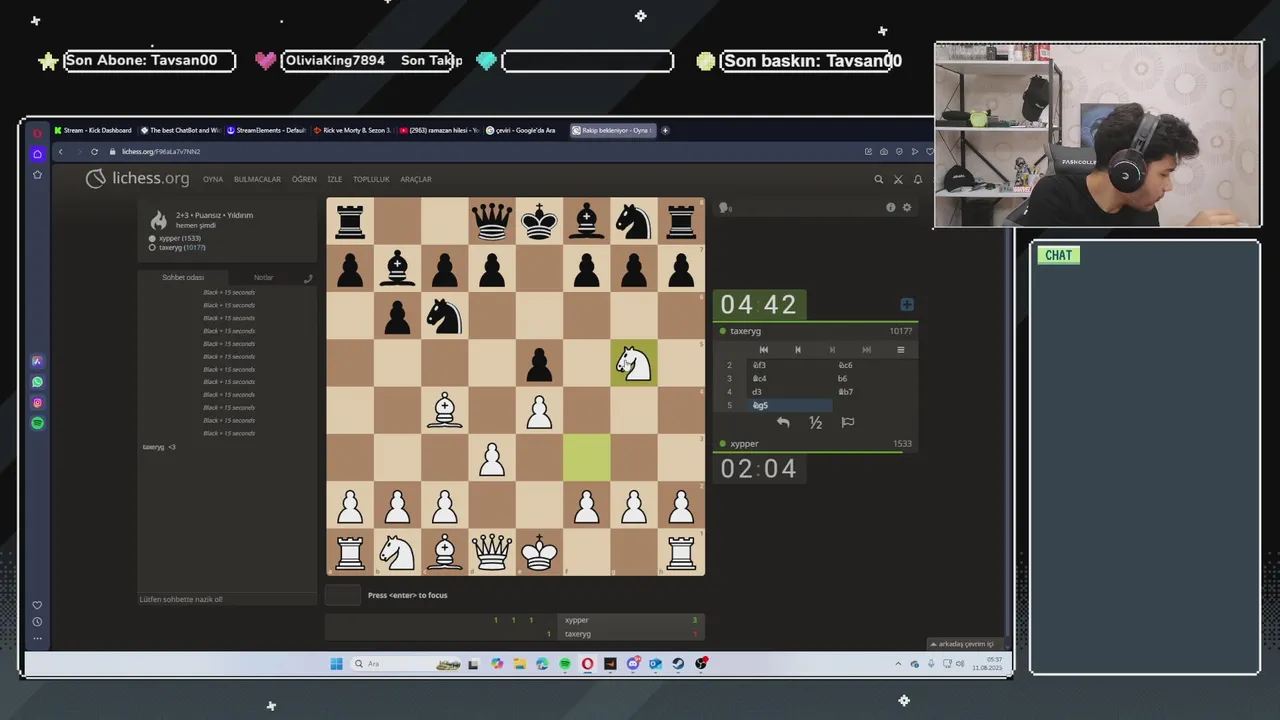The image size is (1280, 720).
Task: Jump to the last move
Action: 866,349
